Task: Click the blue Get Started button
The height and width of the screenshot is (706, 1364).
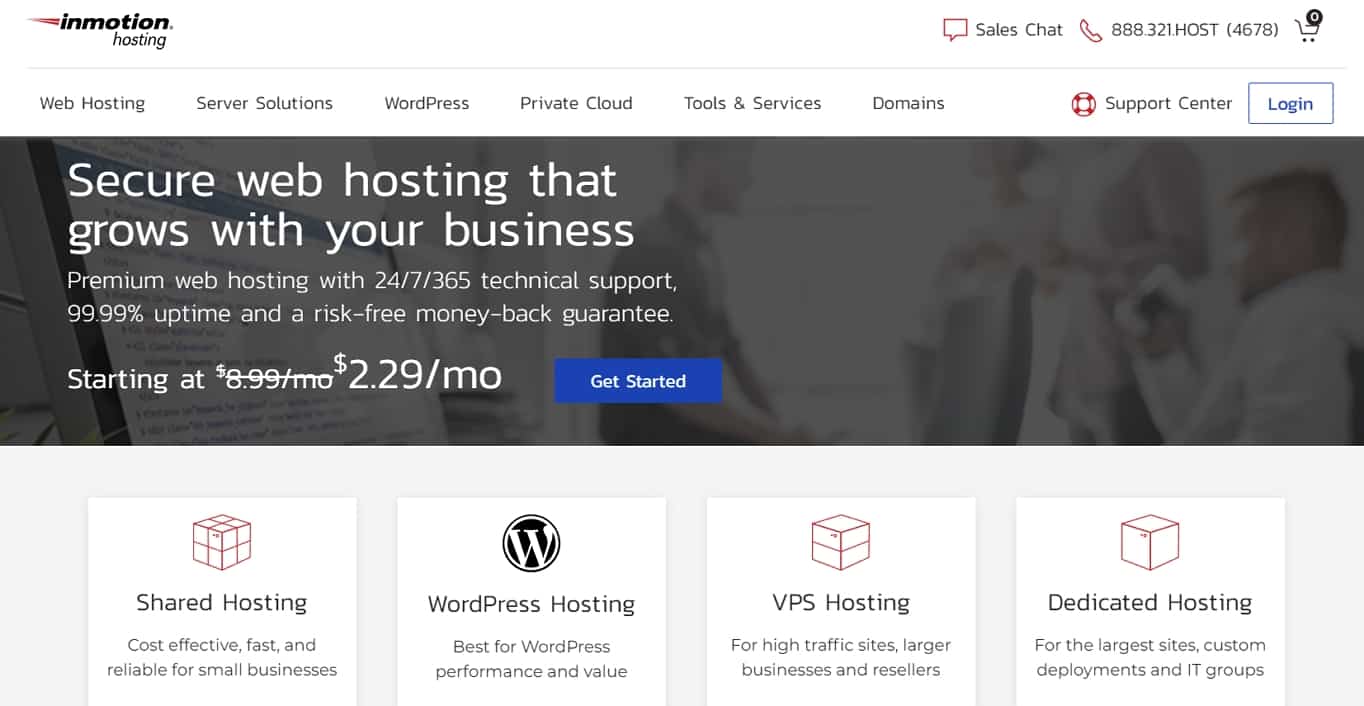Action: pyautogui.click(x=638, y=381)
